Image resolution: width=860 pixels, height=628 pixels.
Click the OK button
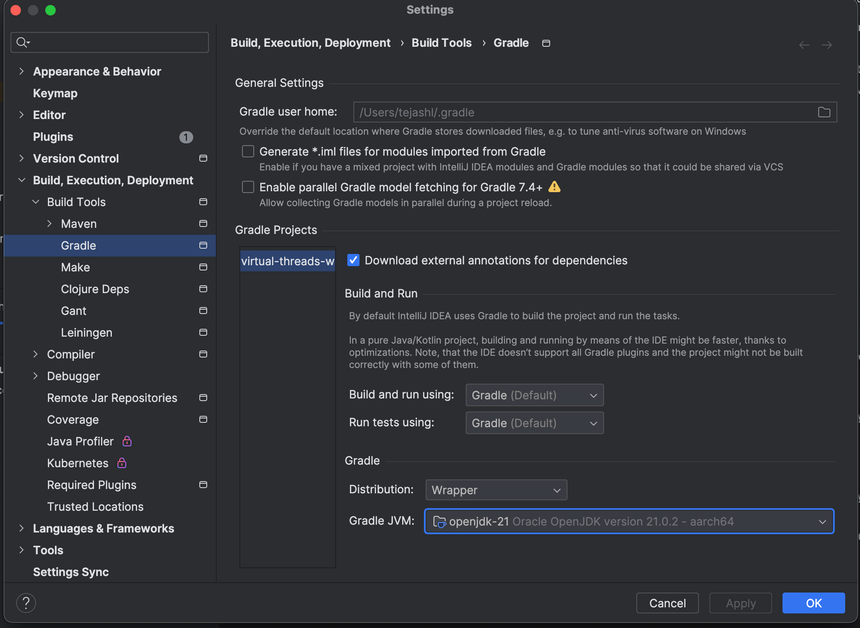pyautogui.click(x=813, y=603)
